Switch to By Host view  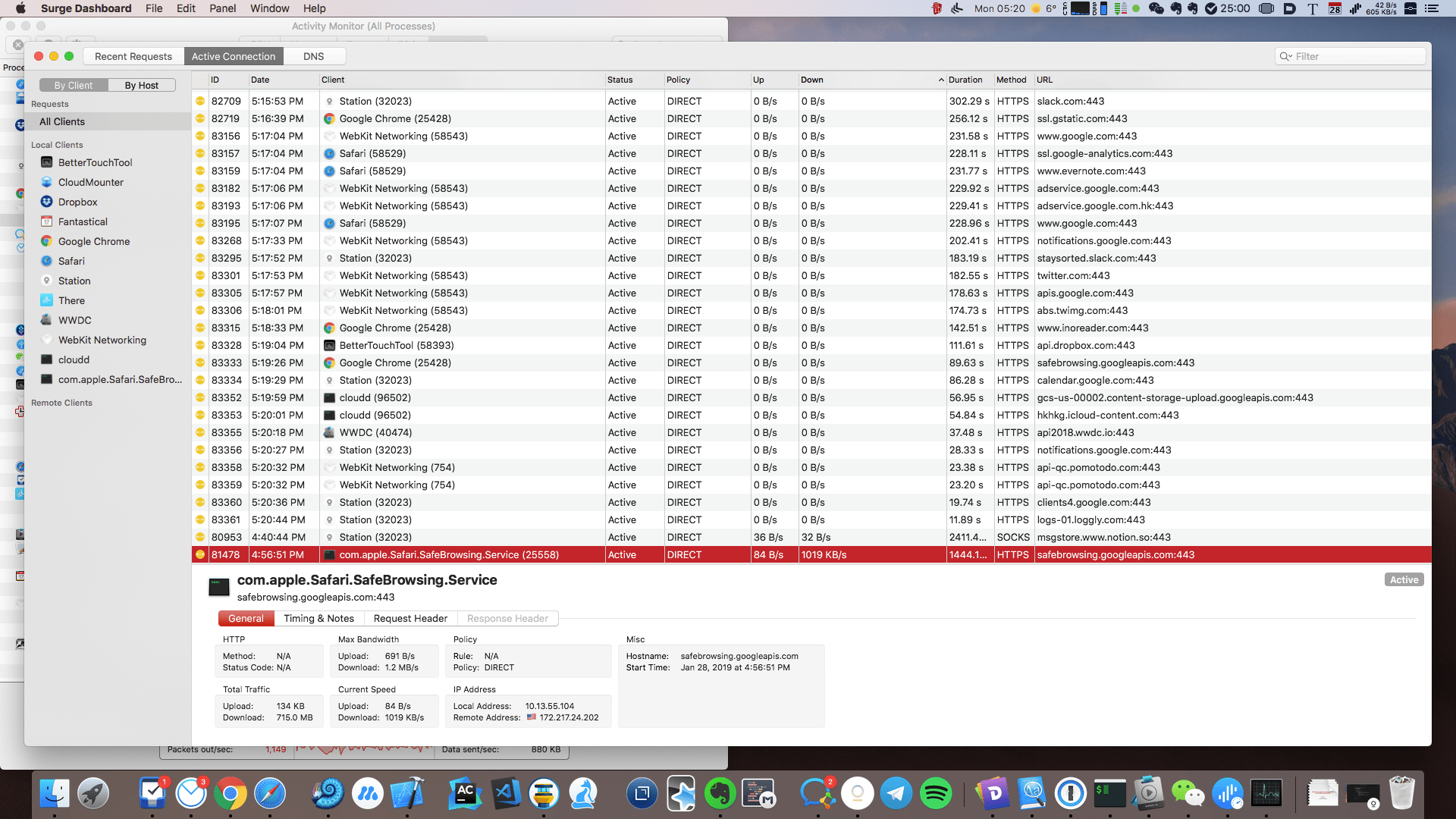click(141, 85)
